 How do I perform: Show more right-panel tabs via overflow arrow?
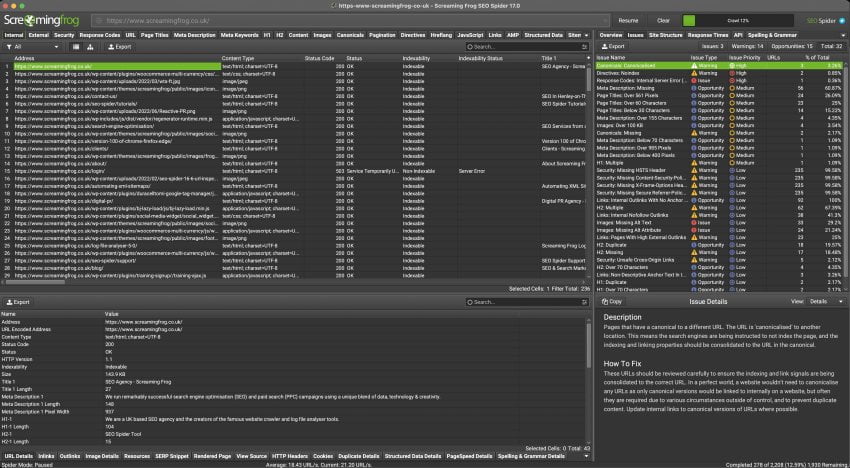pos(841,35)
